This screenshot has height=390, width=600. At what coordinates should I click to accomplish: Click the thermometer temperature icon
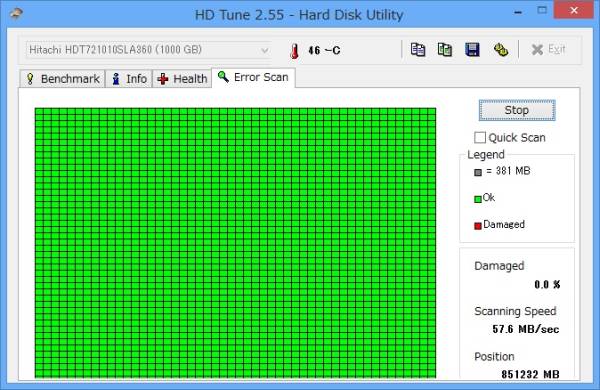294,51
